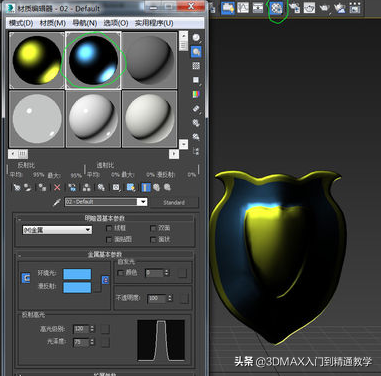Open the Rendered Frame Window icon
The width and height of the screenshot is (381, 376).
point(309,8)
